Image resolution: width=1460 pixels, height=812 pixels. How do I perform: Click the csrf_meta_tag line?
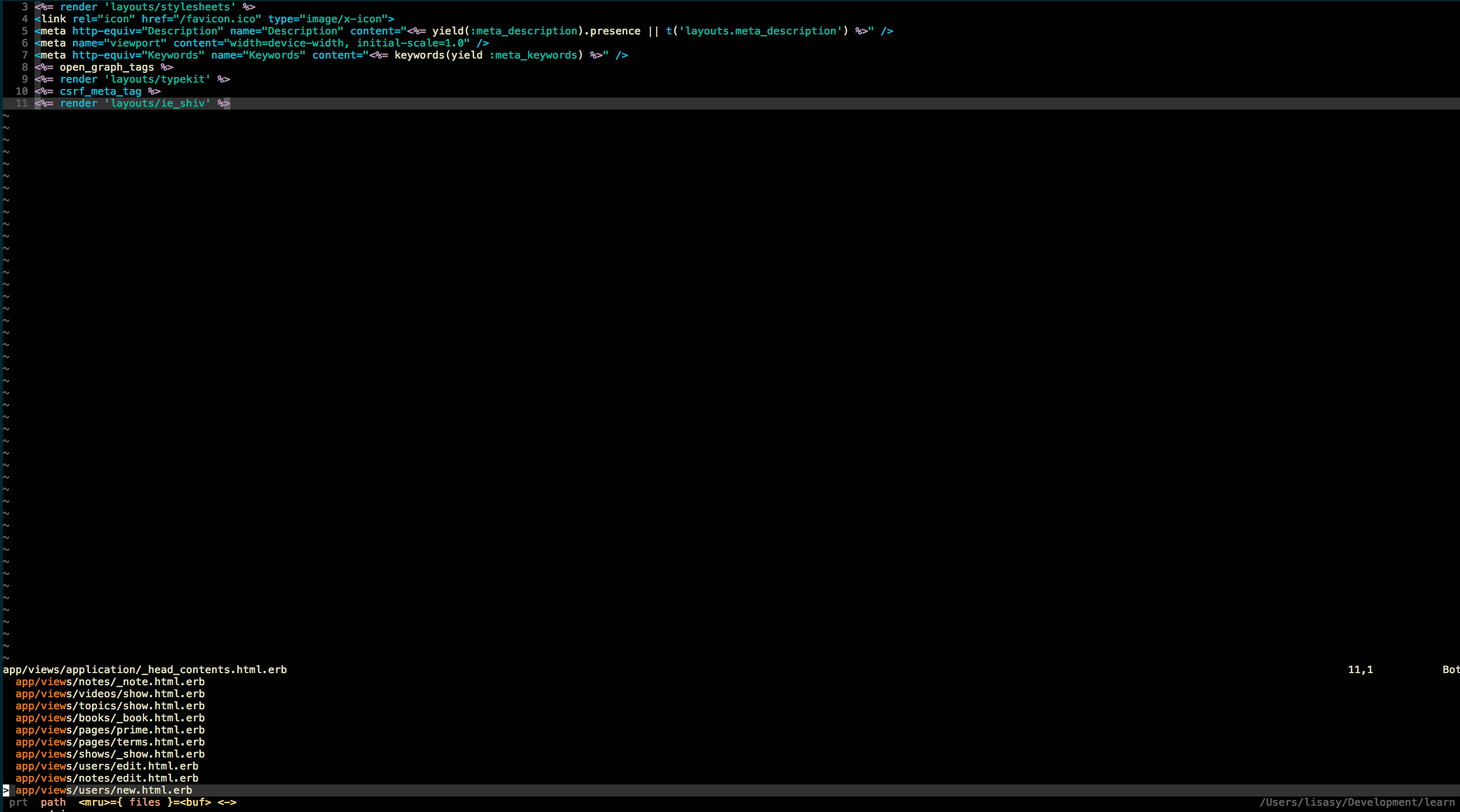[98, 91]
